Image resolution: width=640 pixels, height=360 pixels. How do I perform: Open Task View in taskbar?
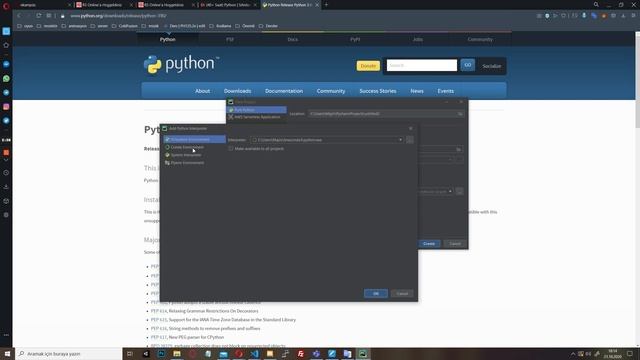click(x=130, y=354)
